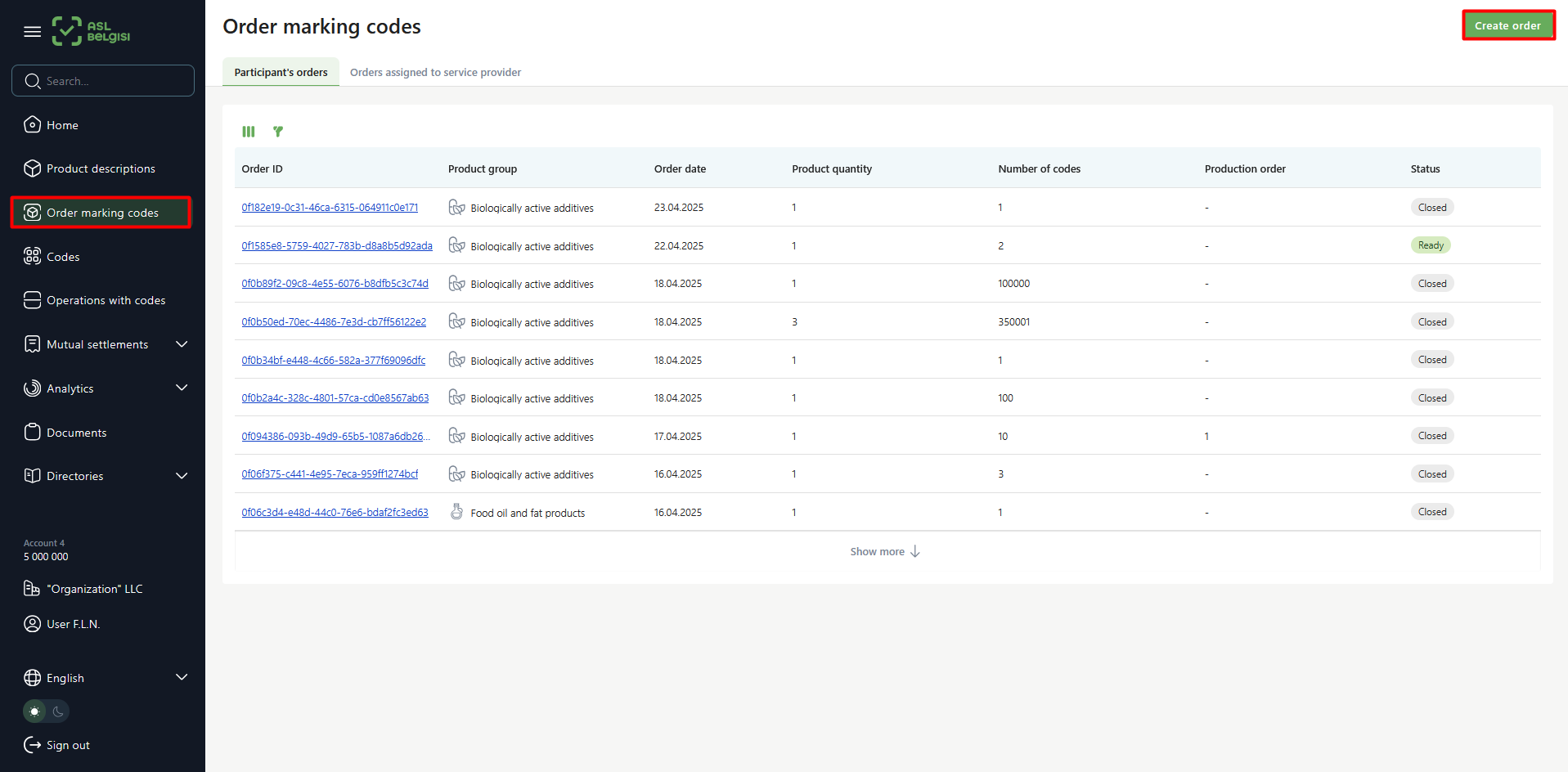This screenshot has width=1568, height=772.
Task: Open production order 1 link
Action: tap(1206, 436)
